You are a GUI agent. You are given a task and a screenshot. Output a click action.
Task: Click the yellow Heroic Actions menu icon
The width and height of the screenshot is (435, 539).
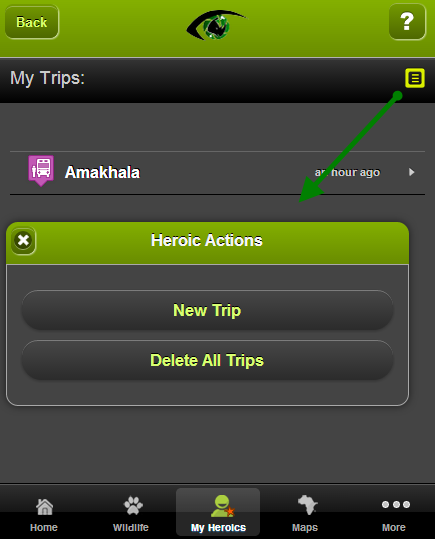(415, 78)
